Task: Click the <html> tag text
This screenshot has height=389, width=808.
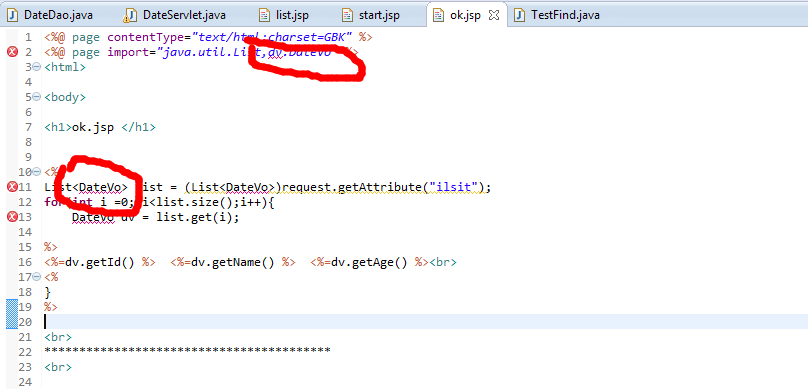Action: point(65,67)
